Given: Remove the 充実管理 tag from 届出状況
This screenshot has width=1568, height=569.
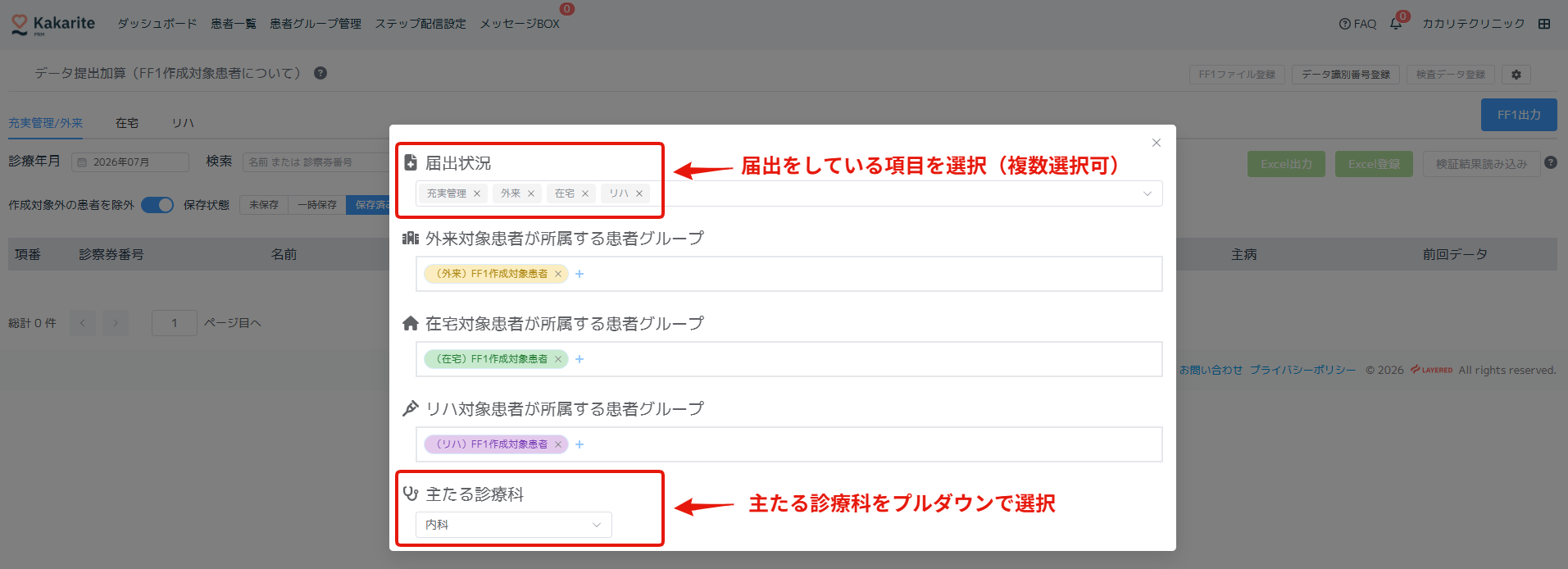Looking at the screenshot, I should click(x=477, y=193).
